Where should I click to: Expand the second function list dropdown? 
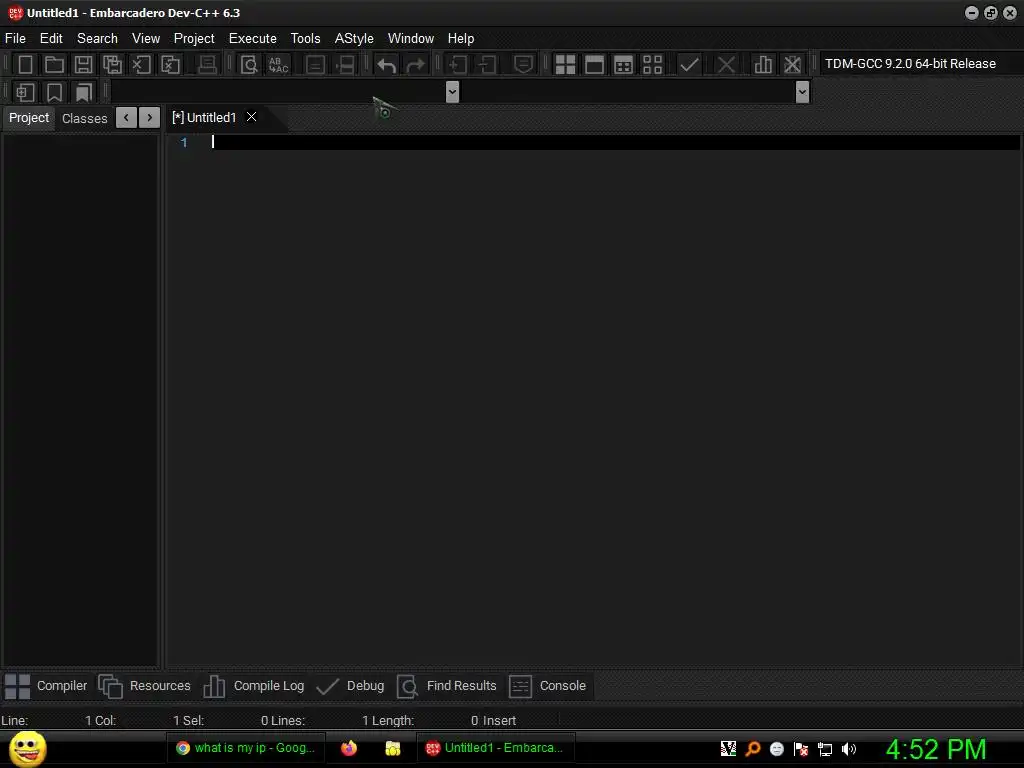tap(802, 92)
